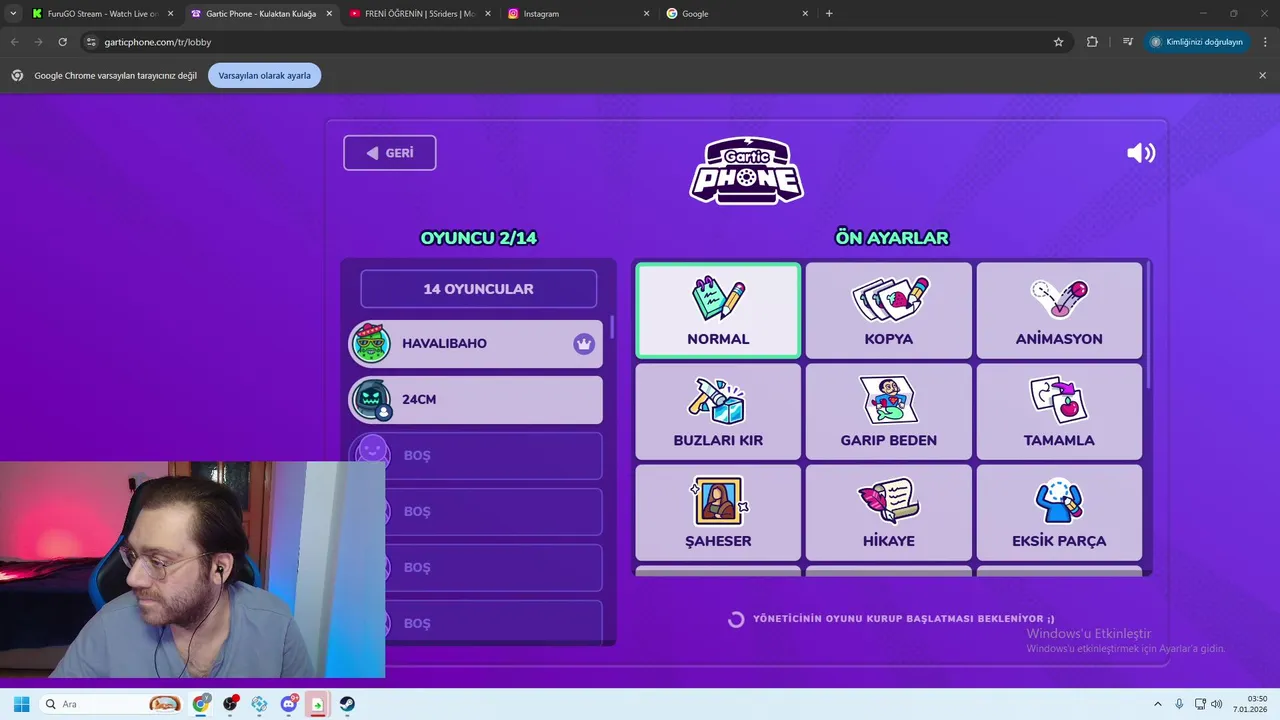Switch to the Gartic Phone tab

point(260,14)
